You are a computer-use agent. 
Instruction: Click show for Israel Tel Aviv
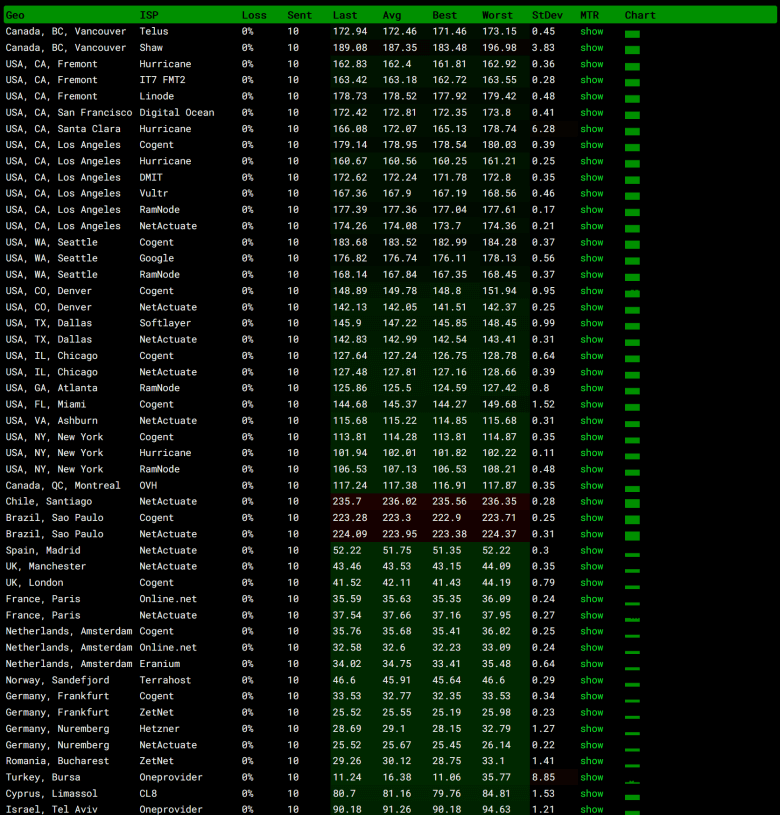click(591, 809)
